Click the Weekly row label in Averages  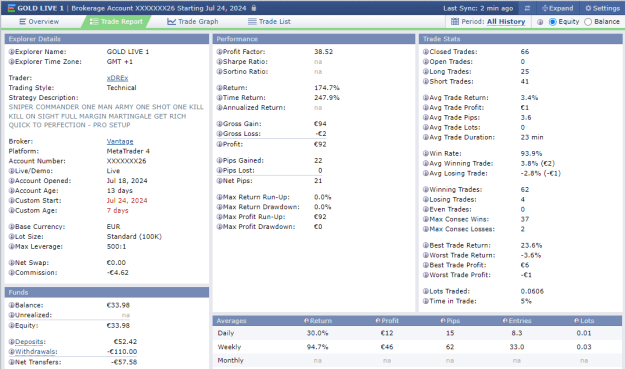[229, 347]
